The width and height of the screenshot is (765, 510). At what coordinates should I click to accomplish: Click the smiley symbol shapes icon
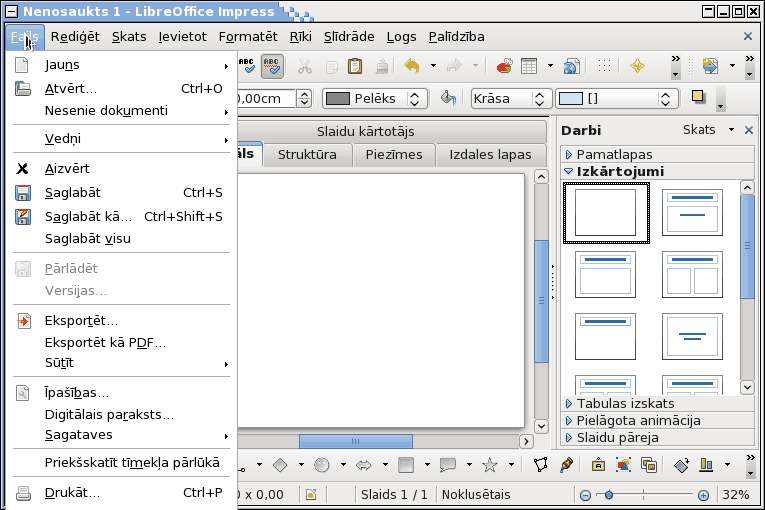pyautogui.click(x=322, y=465)
